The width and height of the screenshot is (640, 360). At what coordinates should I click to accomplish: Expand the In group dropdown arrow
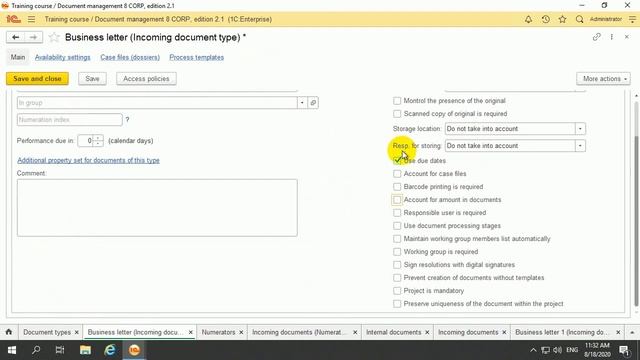click(302, 102)
